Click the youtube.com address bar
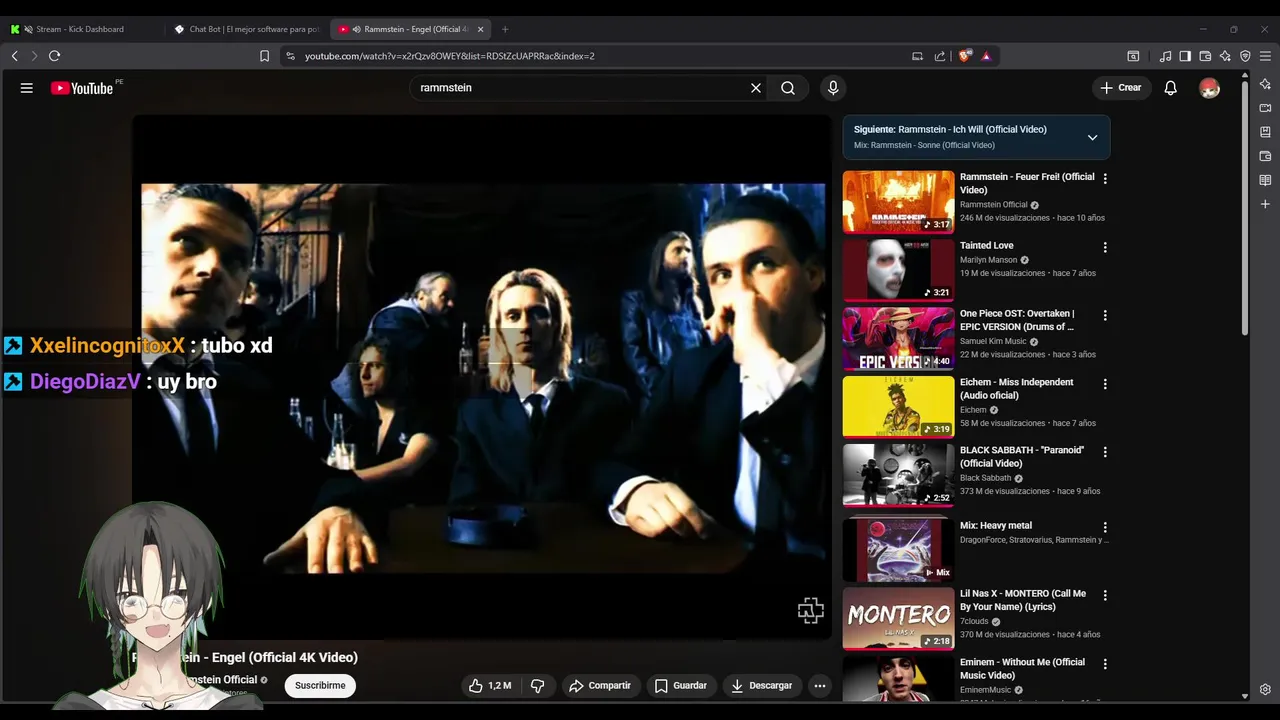Screen dimensions: 1280x720 (600, 56)
